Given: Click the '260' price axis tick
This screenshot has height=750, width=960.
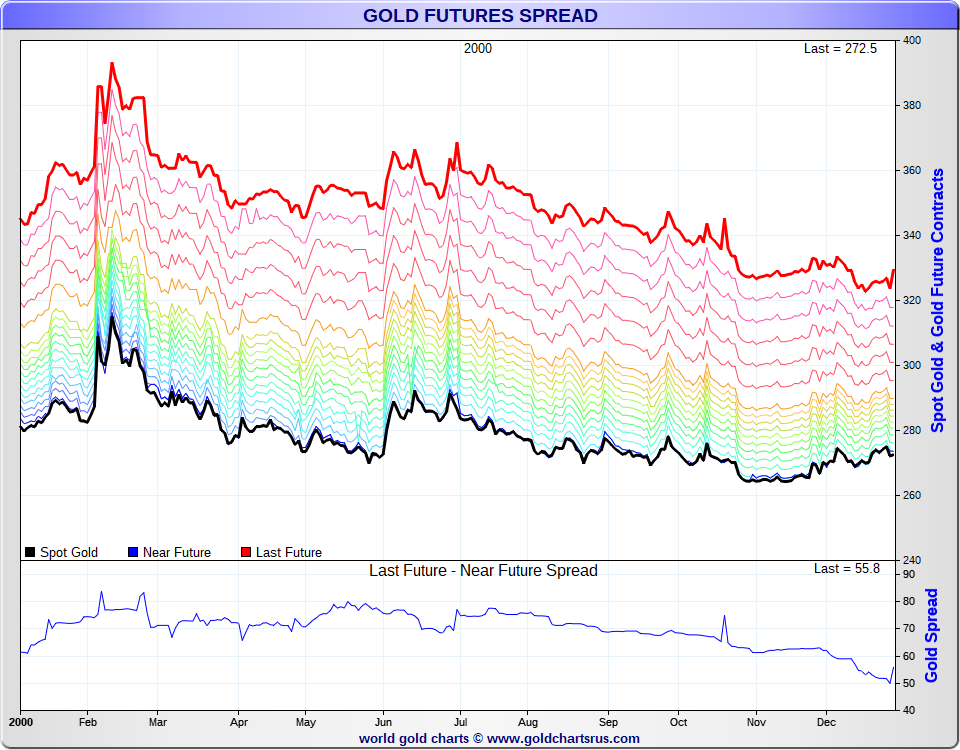Looking at the screenshot, I should [912, 495].
